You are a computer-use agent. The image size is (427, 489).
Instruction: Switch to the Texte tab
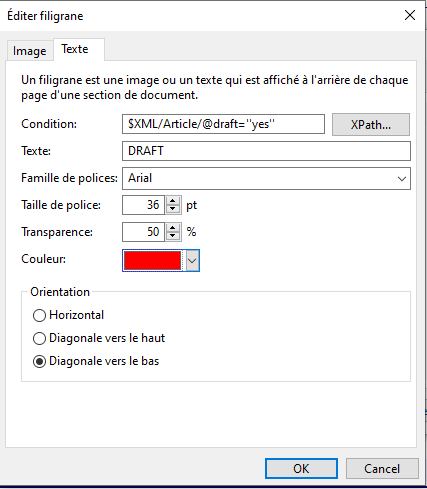(75, 49)
